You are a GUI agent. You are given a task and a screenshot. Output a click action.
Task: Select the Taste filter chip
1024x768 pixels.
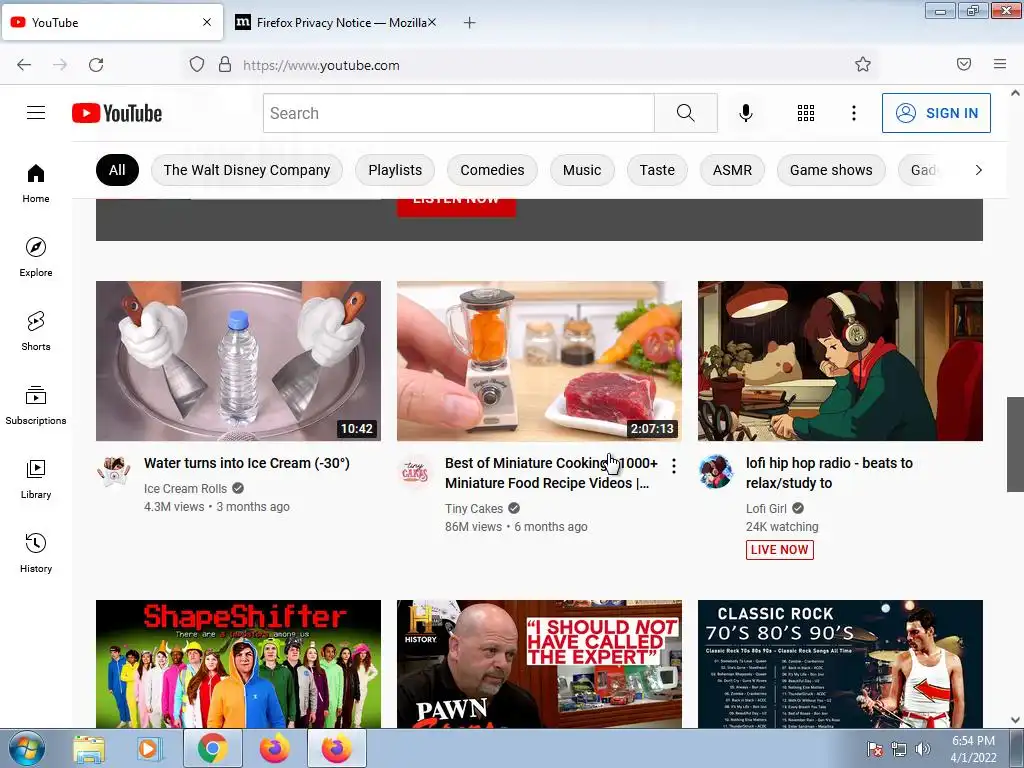pyautogui.click(x=657, y=170)
